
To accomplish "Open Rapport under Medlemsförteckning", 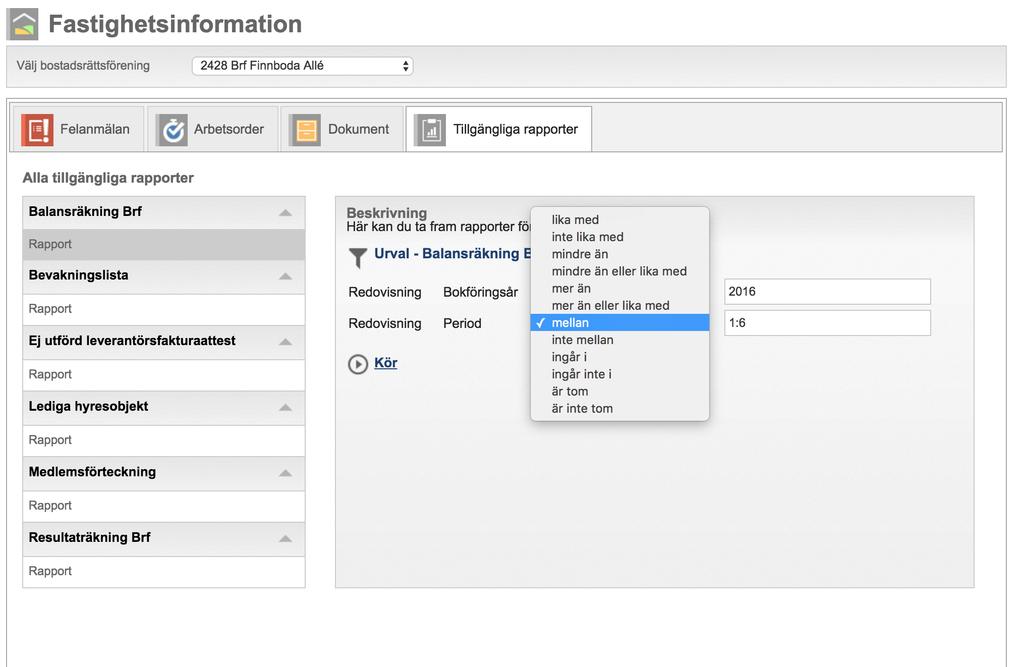I will pyautogui.click(x=164, y=506).
